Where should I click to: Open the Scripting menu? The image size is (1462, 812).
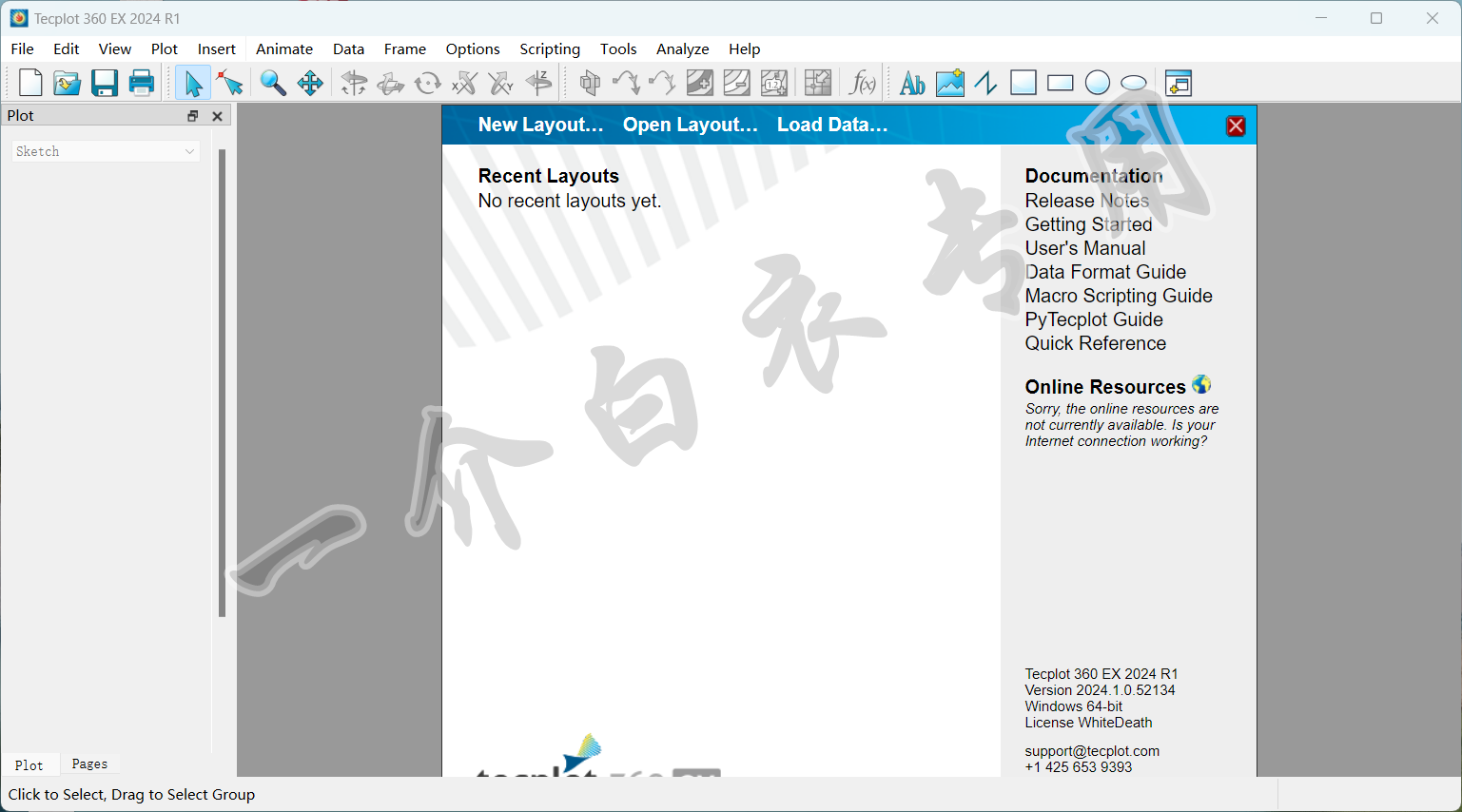click(550, 49)
